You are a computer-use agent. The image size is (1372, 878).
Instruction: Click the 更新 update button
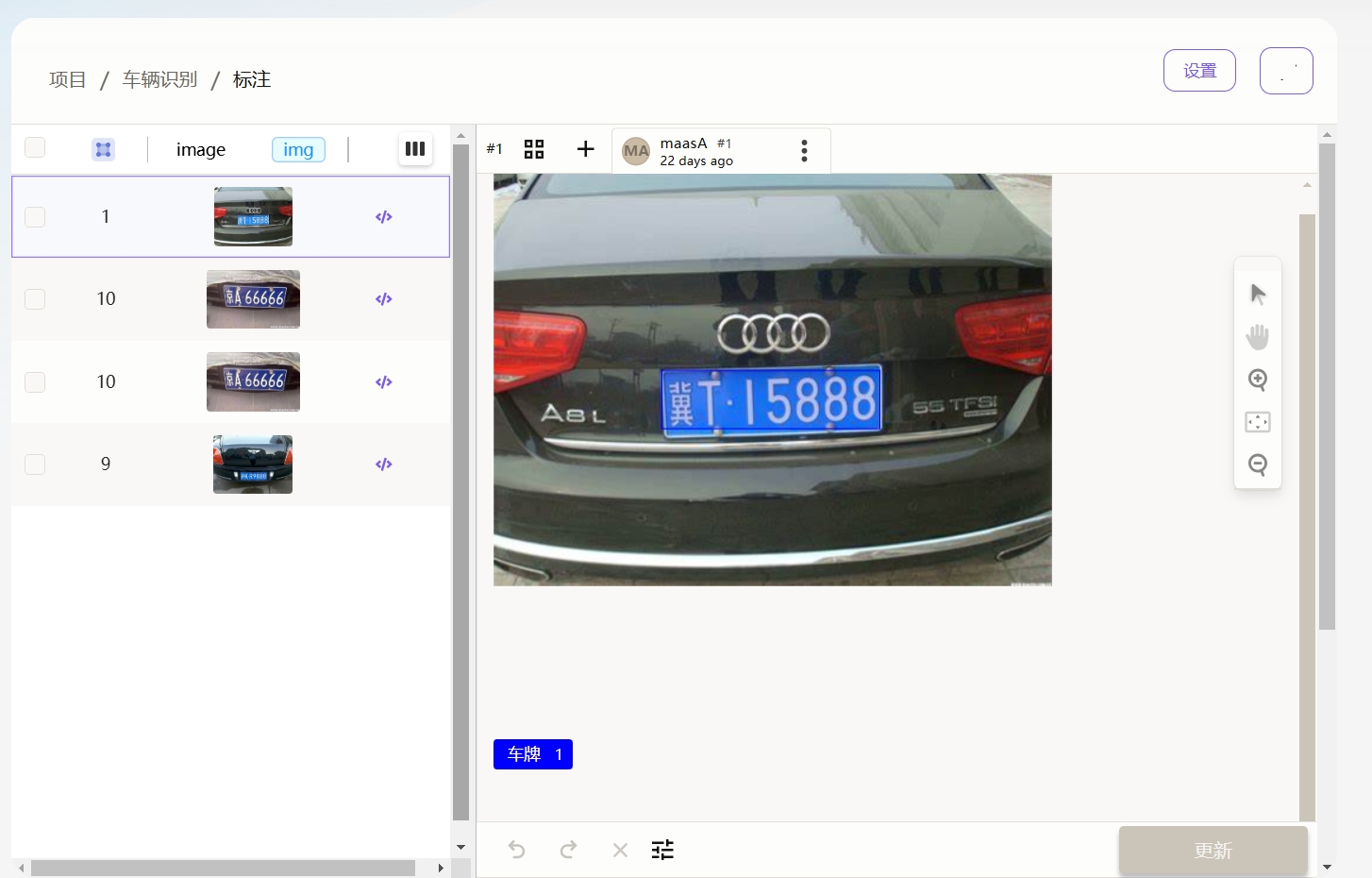pos(1213,851)
